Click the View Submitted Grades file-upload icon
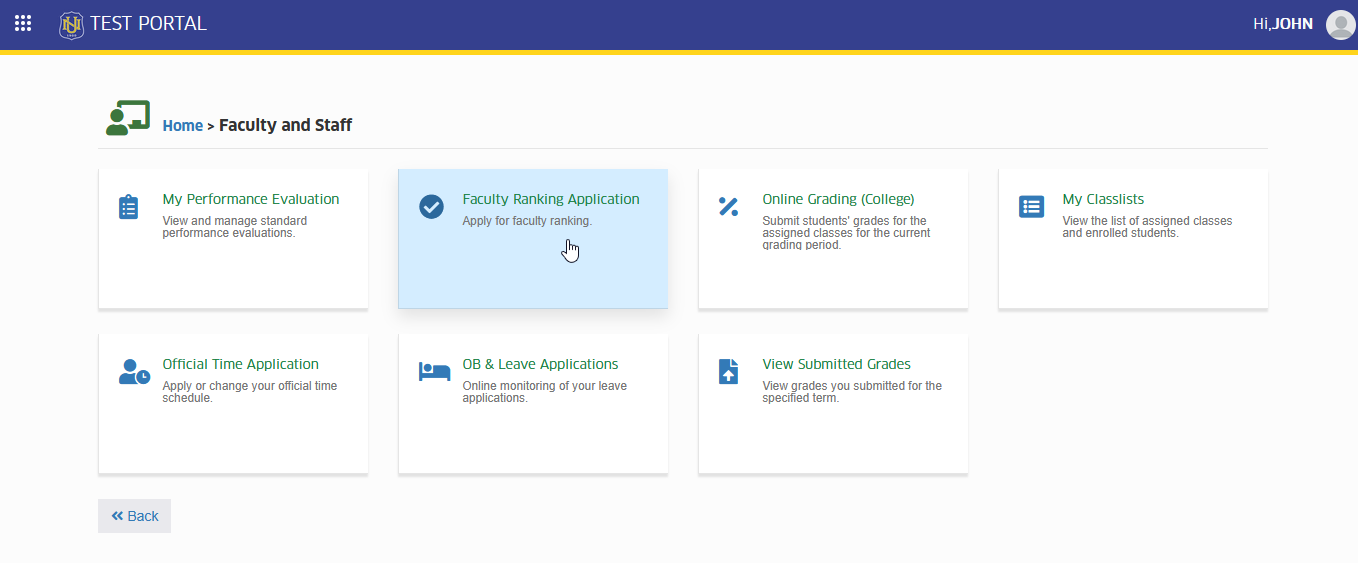 [729, 372]
